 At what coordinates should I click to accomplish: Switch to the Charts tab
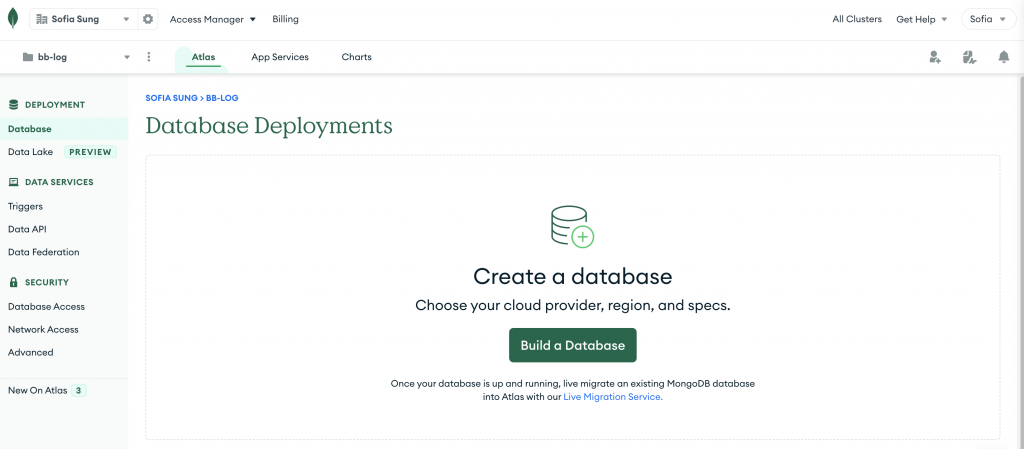[x=357, y=57]
